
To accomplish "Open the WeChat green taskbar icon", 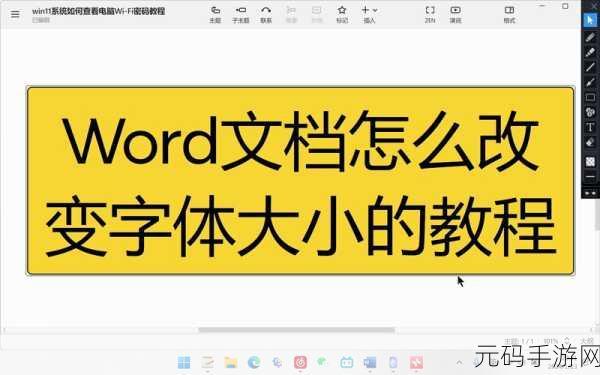I will point(323,361).
